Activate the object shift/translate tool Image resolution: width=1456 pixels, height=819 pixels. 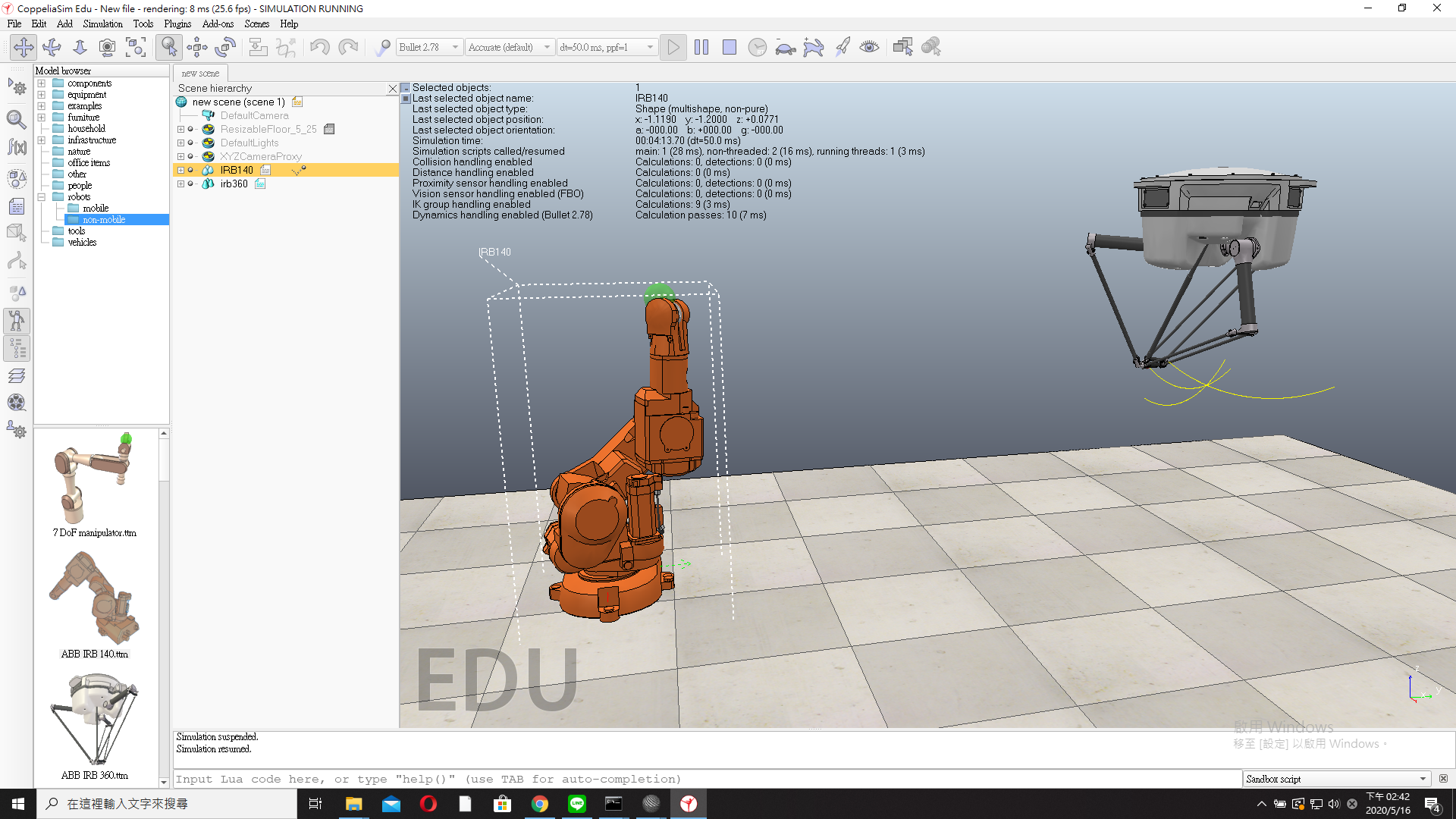[x=197, y=47]
